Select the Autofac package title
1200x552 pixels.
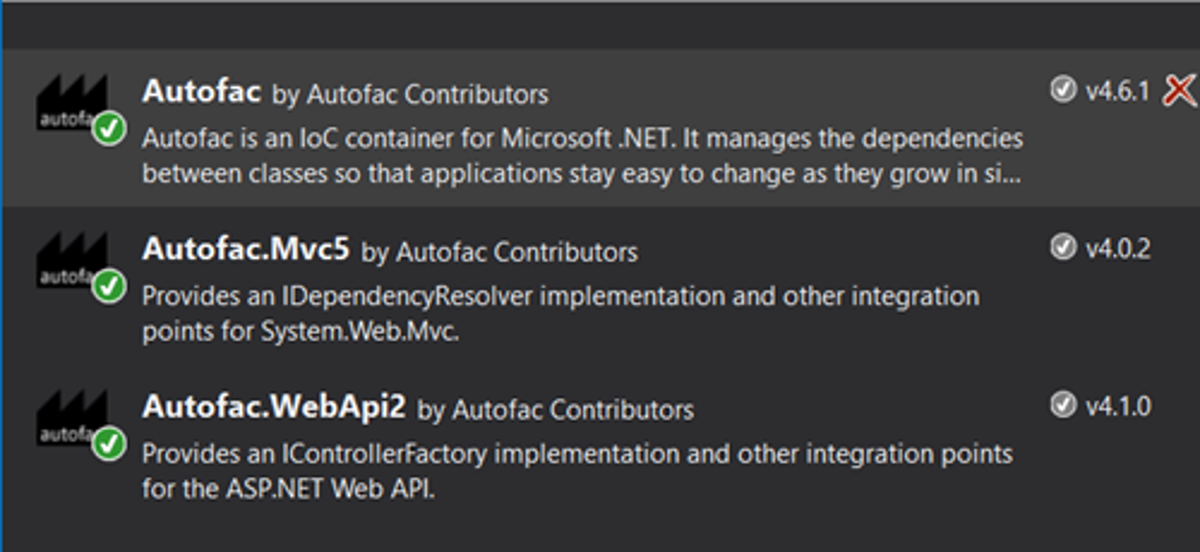coord(201,92)
